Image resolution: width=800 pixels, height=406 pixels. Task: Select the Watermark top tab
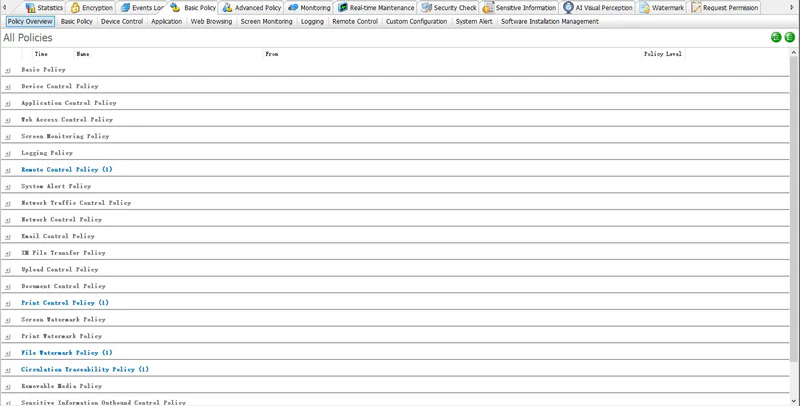(662, 8)
